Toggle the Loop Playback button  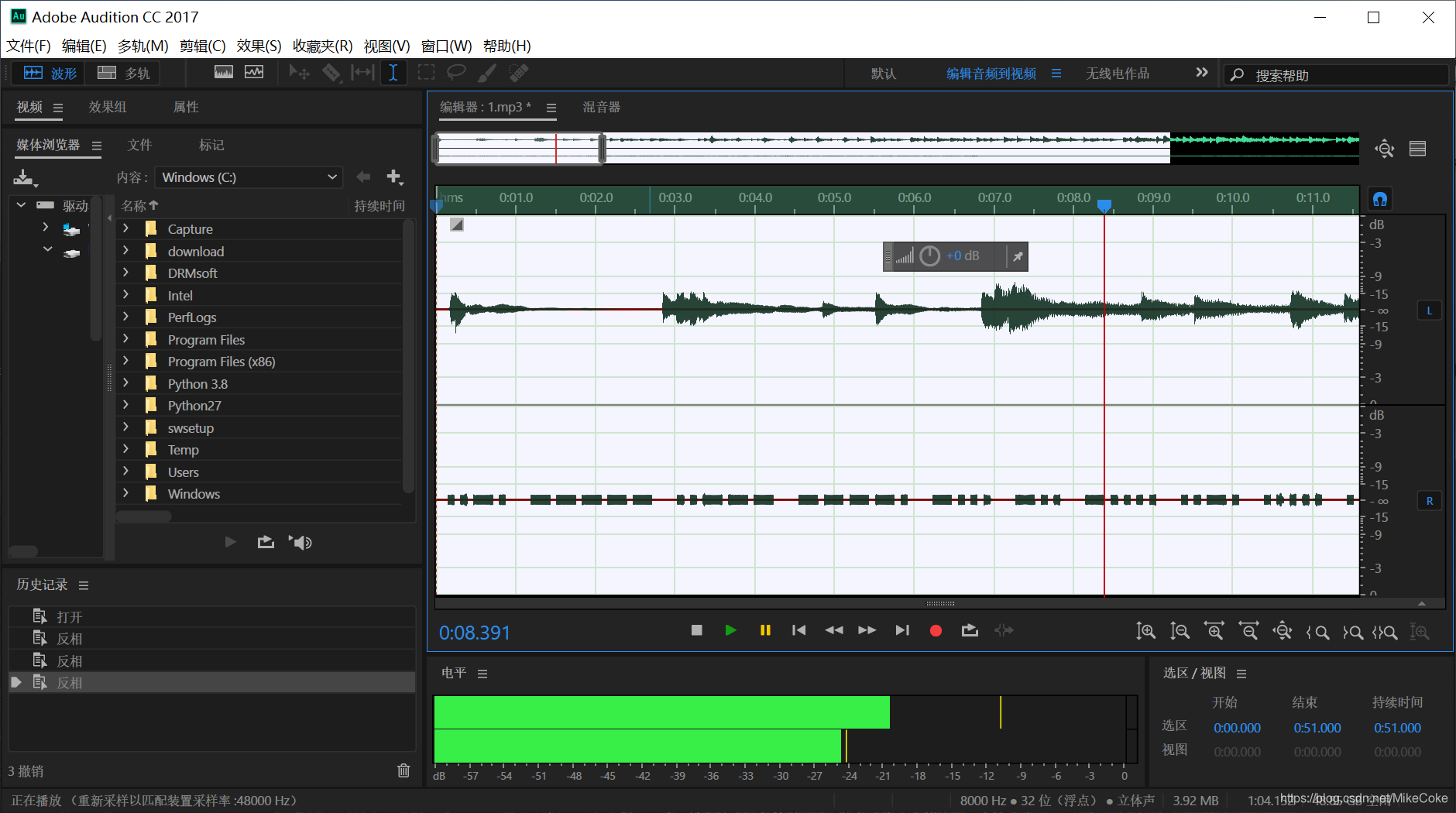click(970, 630)
